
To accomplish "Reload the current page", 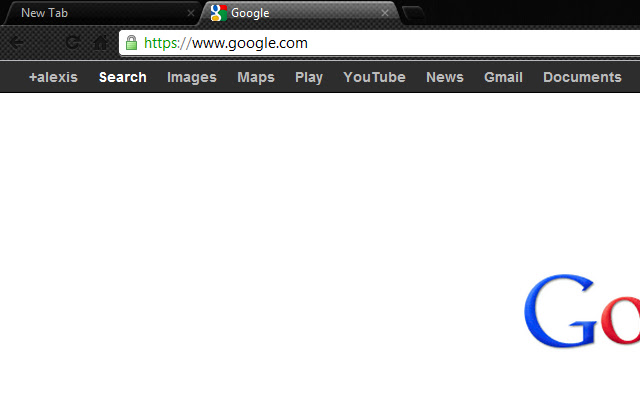I will [x=73, y=42].
